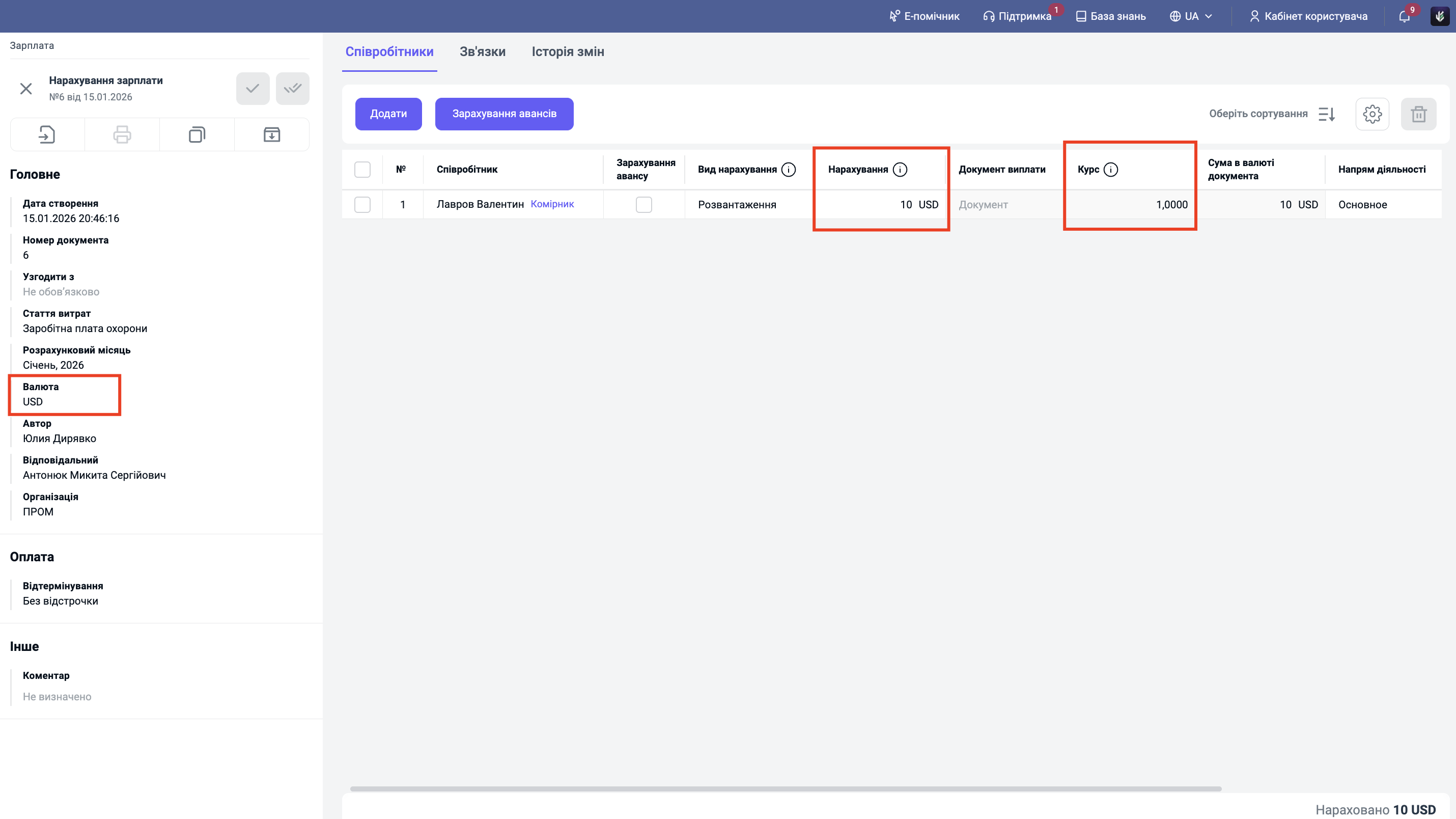1456x819 pixels.
Task: Enable Зарахування авансу checkbox for Лавров
Action: [x=644, y=205]
